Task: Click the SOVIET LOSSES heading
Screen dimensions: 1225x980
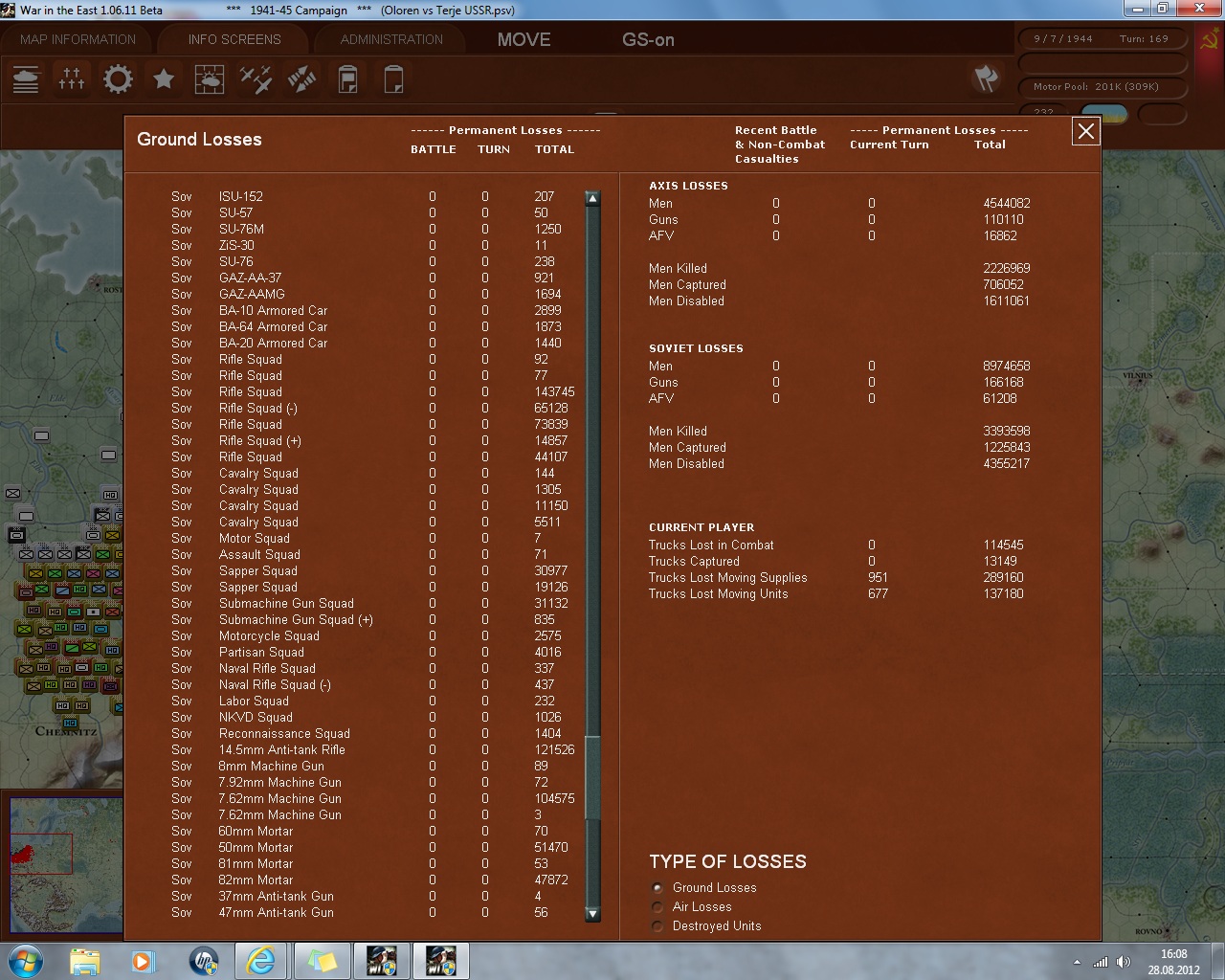Action: coord(696,348)
